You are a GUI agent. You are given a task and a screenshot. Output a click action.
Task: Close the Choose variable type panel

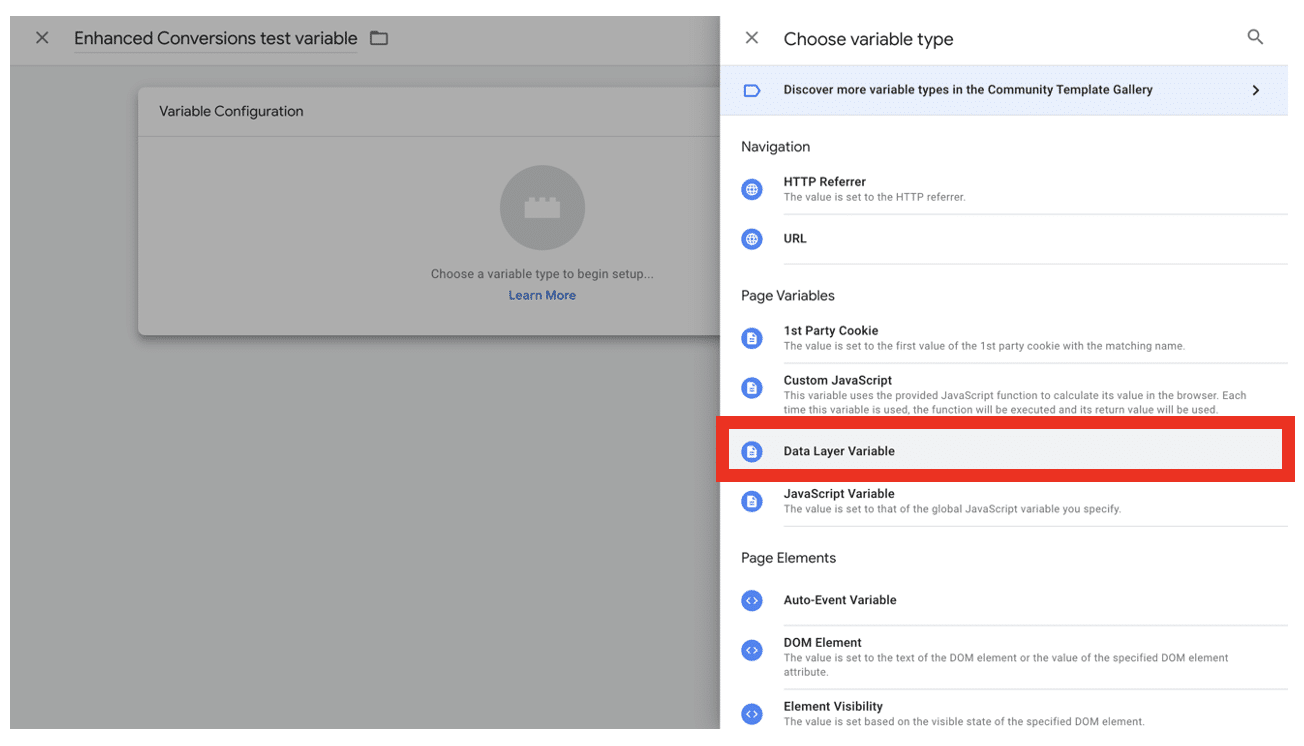point(752,38)
